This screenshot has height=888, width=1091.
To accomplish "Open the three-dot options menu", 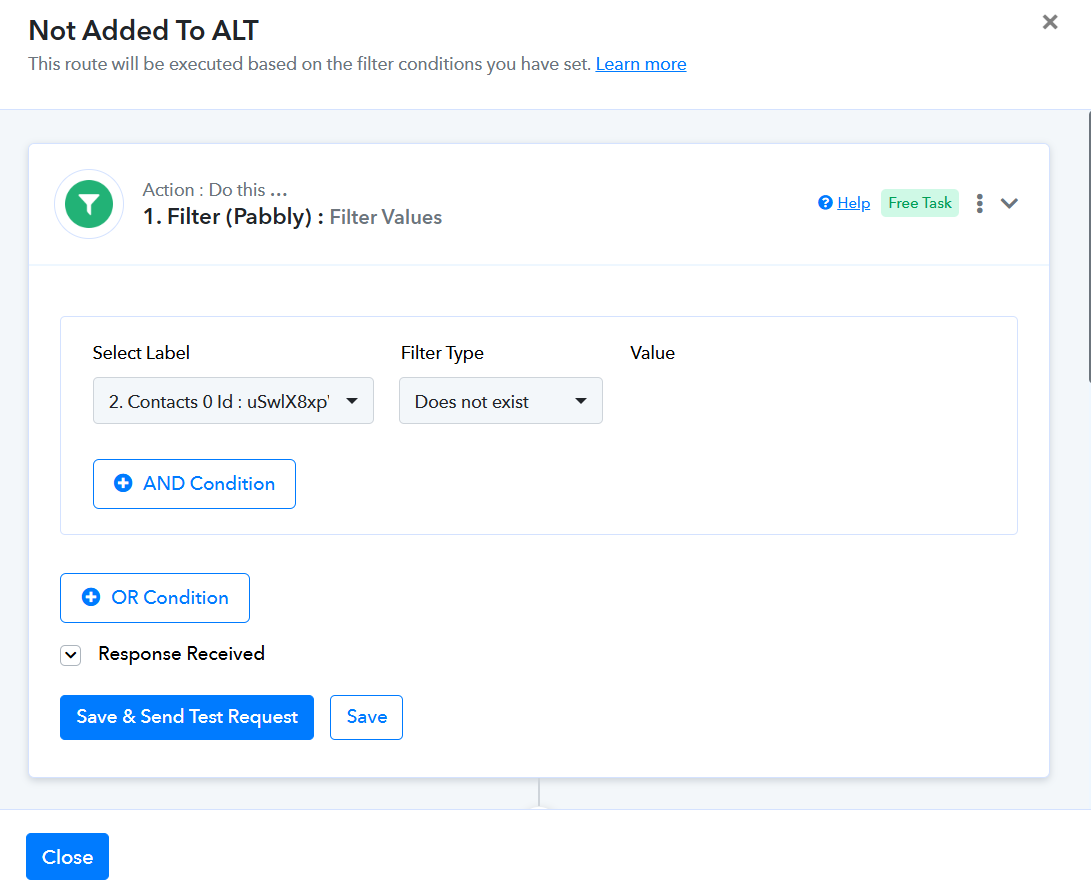I will [980, 203].
